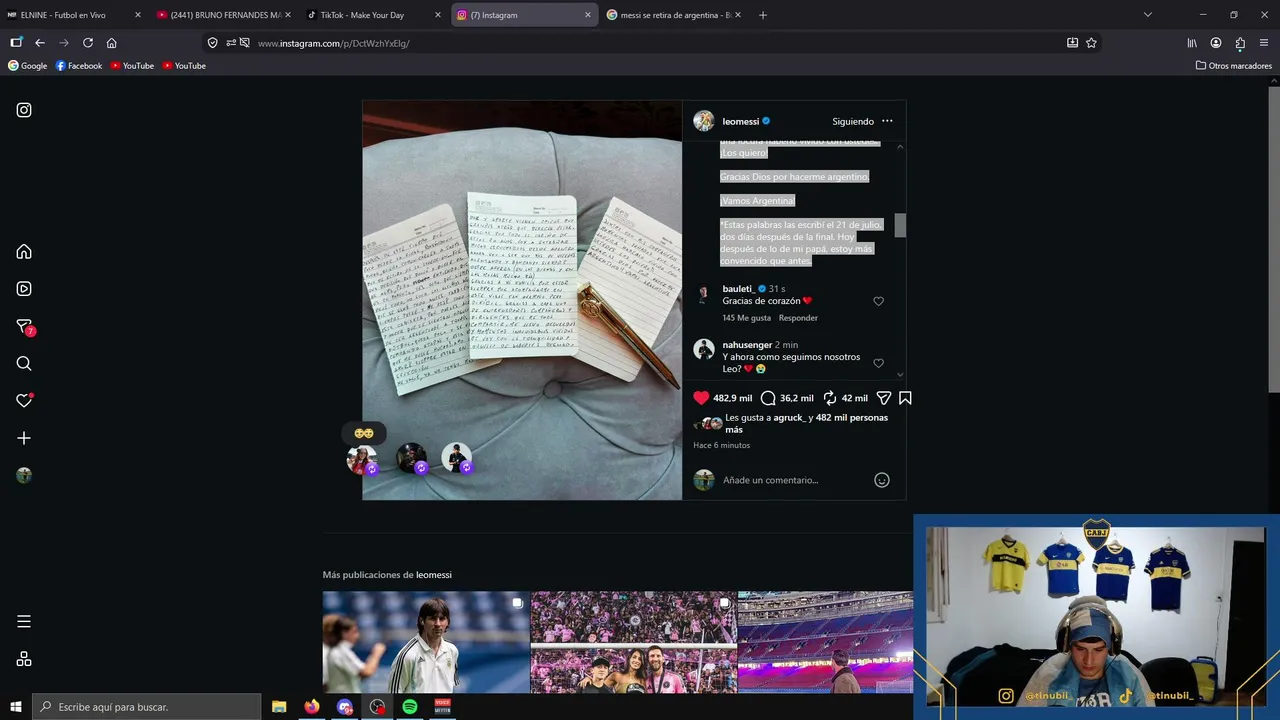Open pink crowd thumbnail in Más publicaciones
The image size is (1280, 720).
633,642
